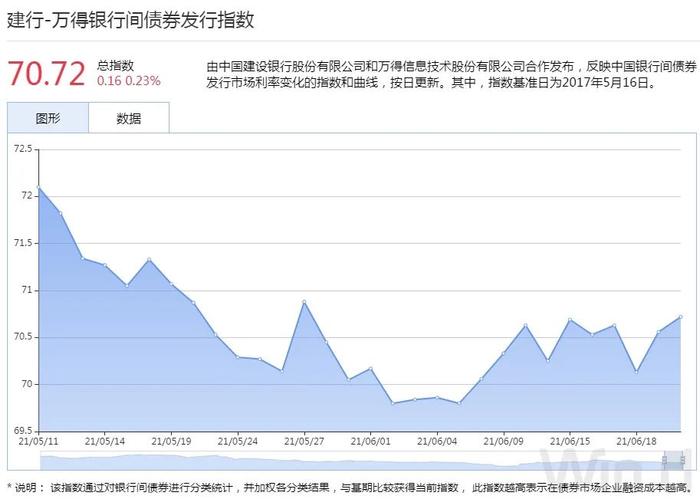Select the final data point at 70.72
Screen dimensions: 700x499
pyautogui.click(x=680, y=317)
